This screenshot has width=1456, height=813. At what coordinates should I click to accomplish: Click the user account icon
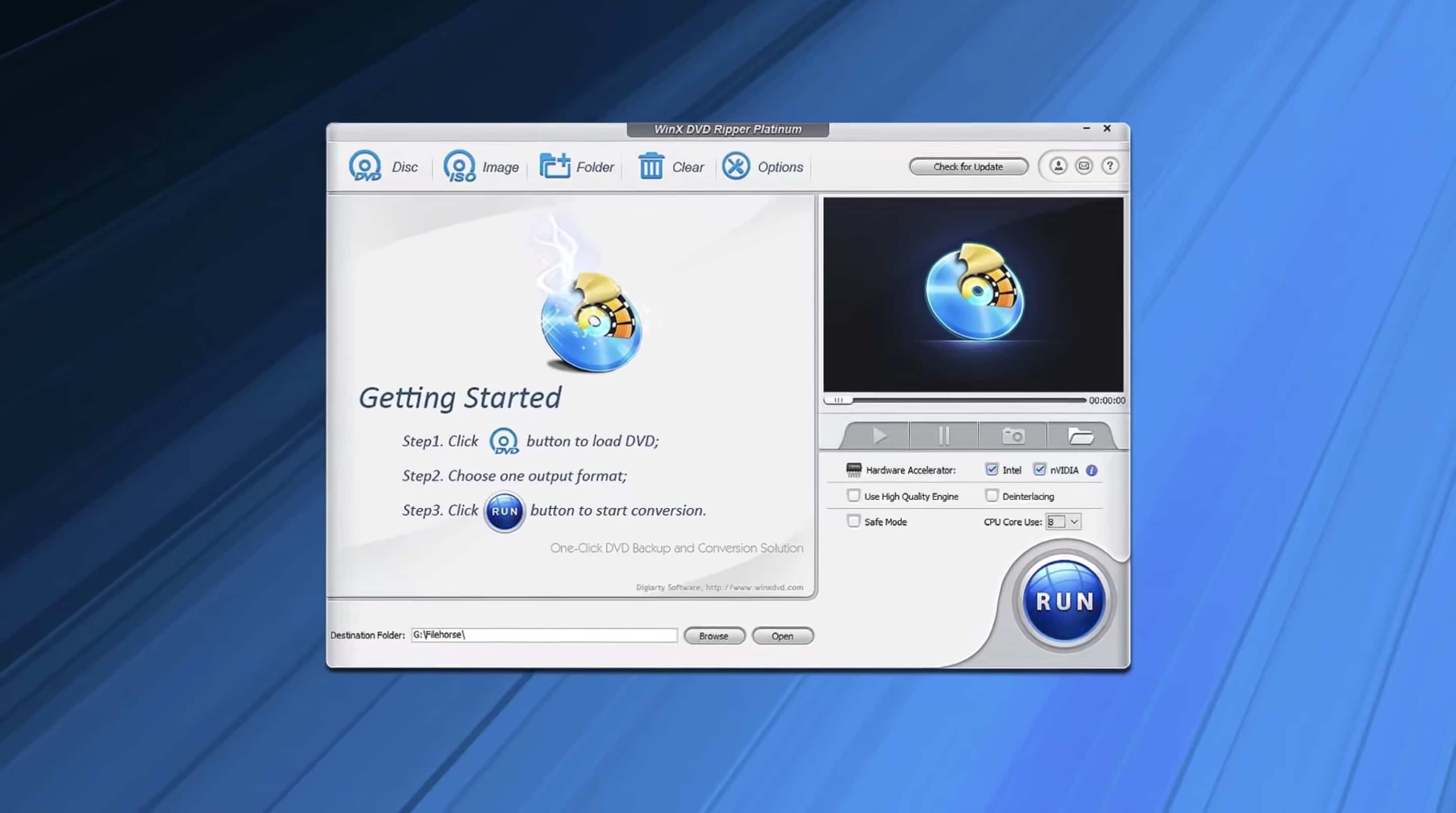click(1058, 166)
